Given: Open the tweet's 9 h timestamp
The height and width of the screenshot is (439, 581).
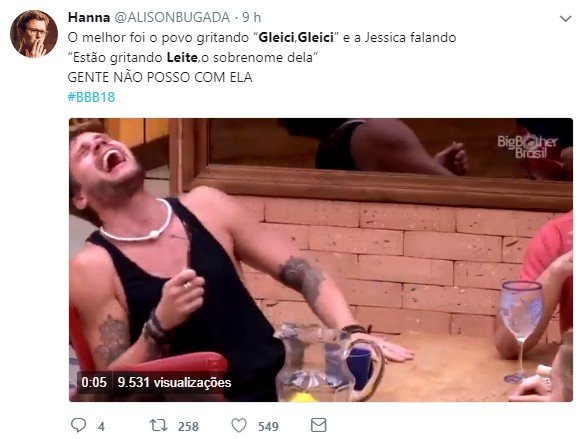Looking at the screenshot, I should click(252, 17).
